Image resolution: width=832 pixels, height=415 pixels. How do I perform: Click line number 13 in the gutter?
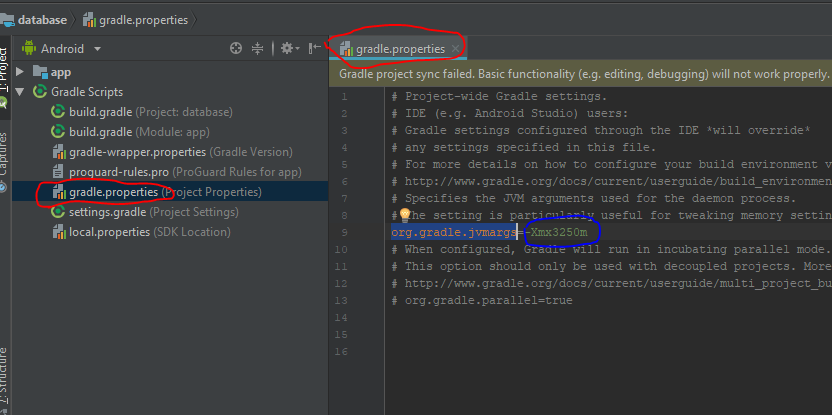click(342, 300)
